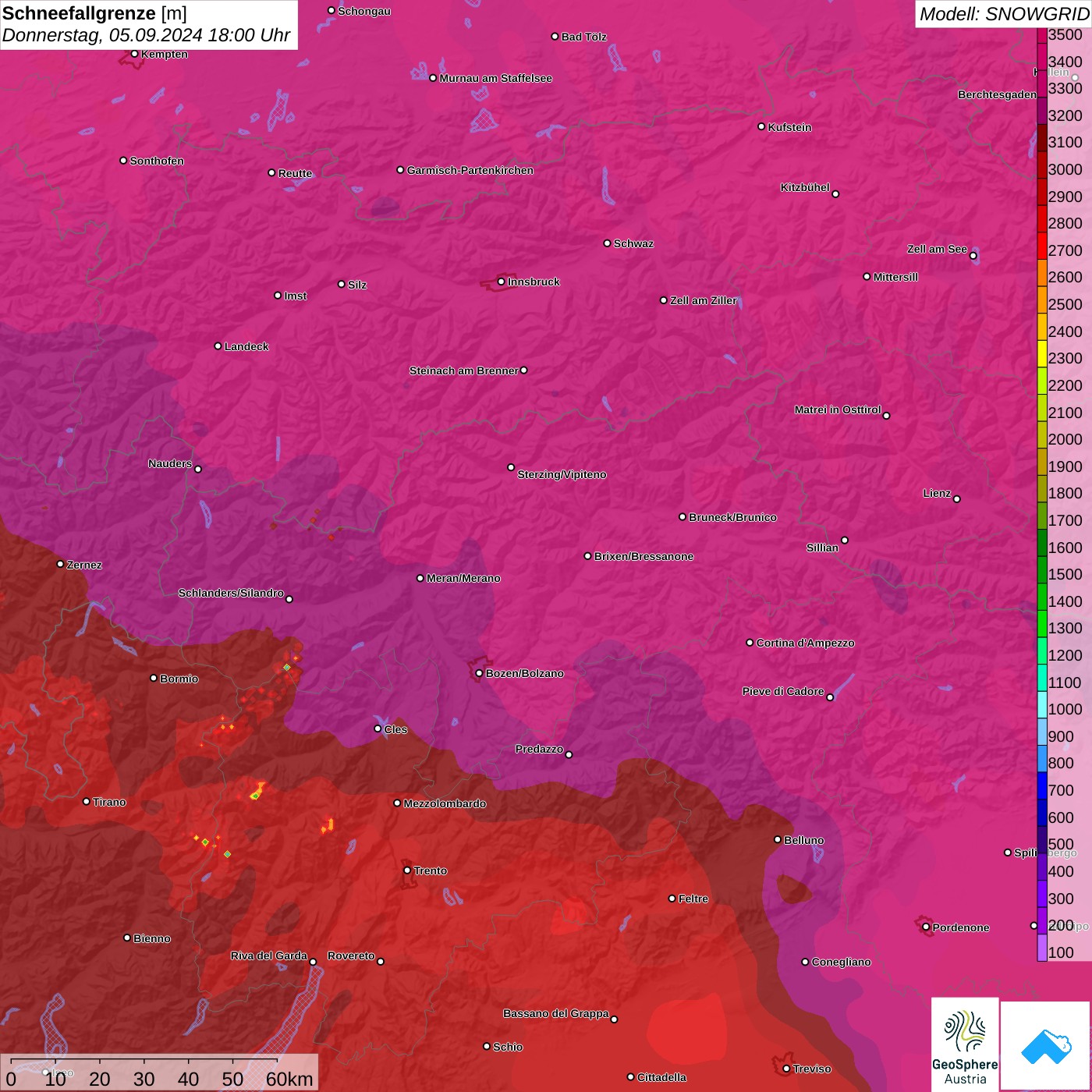Click the Lienz marker dot

coord(957,499)
